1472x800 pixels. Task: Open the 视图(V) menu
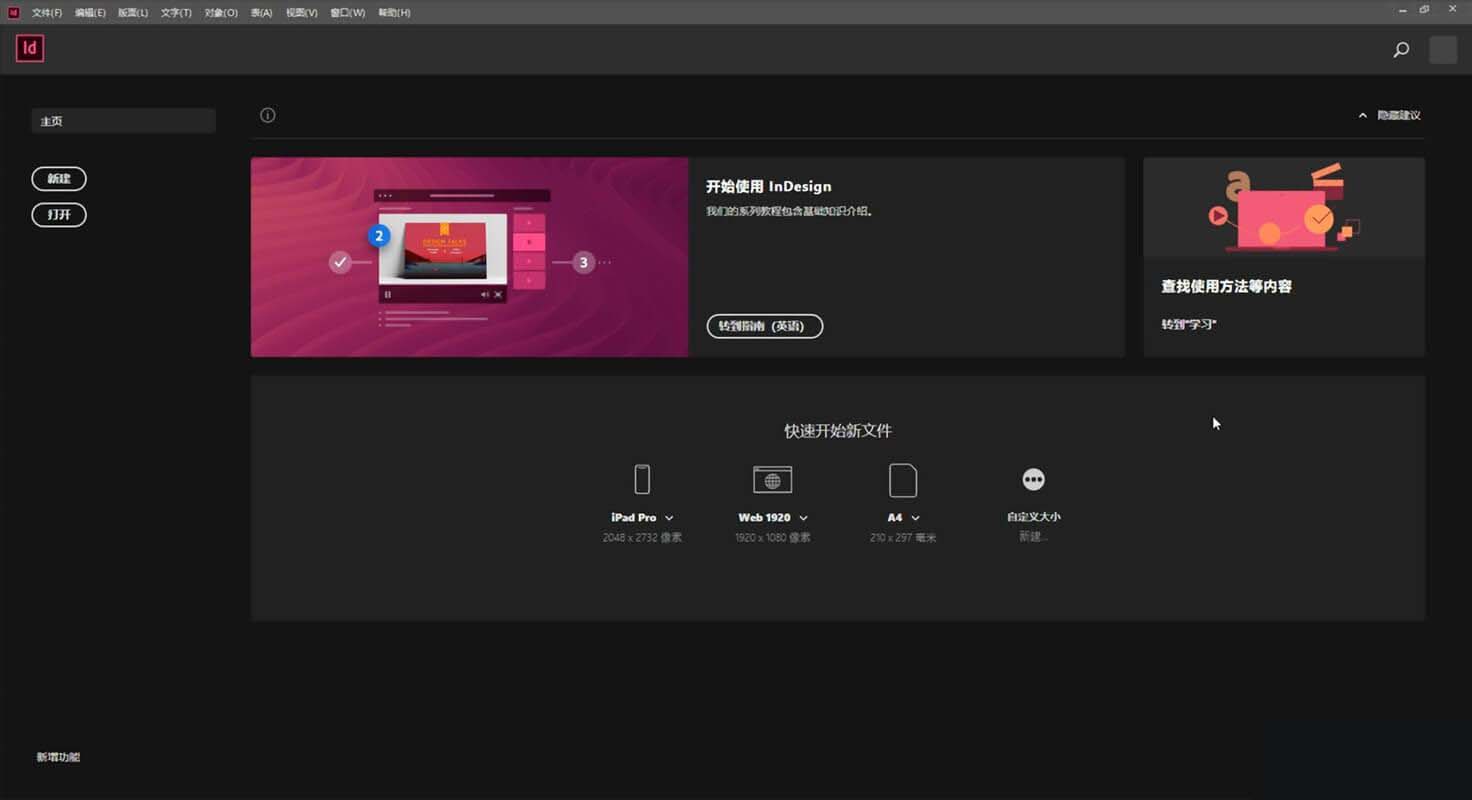[x=302, y=13]
